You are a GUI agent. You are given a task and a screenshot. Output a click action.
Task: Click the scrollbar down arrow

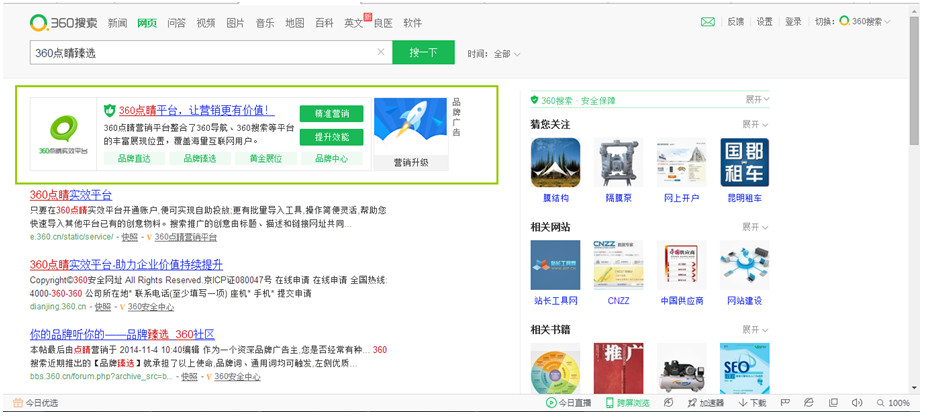(x=914, y=388)
